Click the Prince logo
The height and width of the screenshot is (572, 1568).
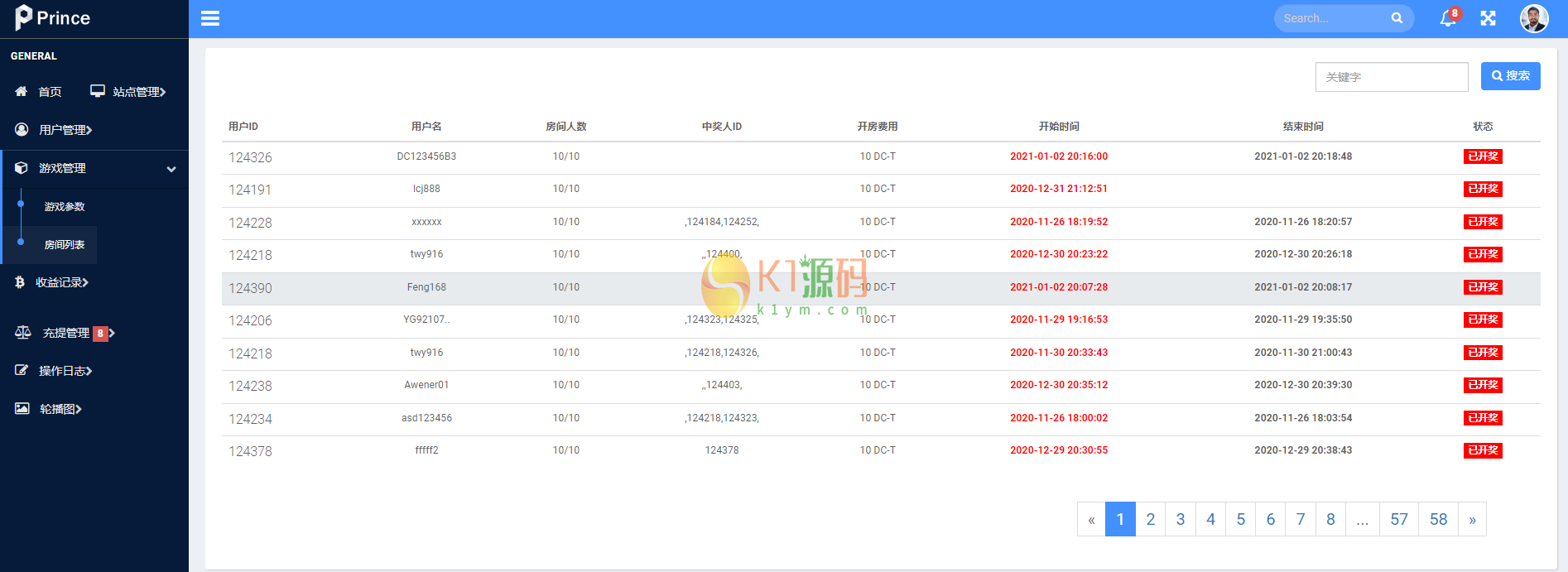point(52,18)
